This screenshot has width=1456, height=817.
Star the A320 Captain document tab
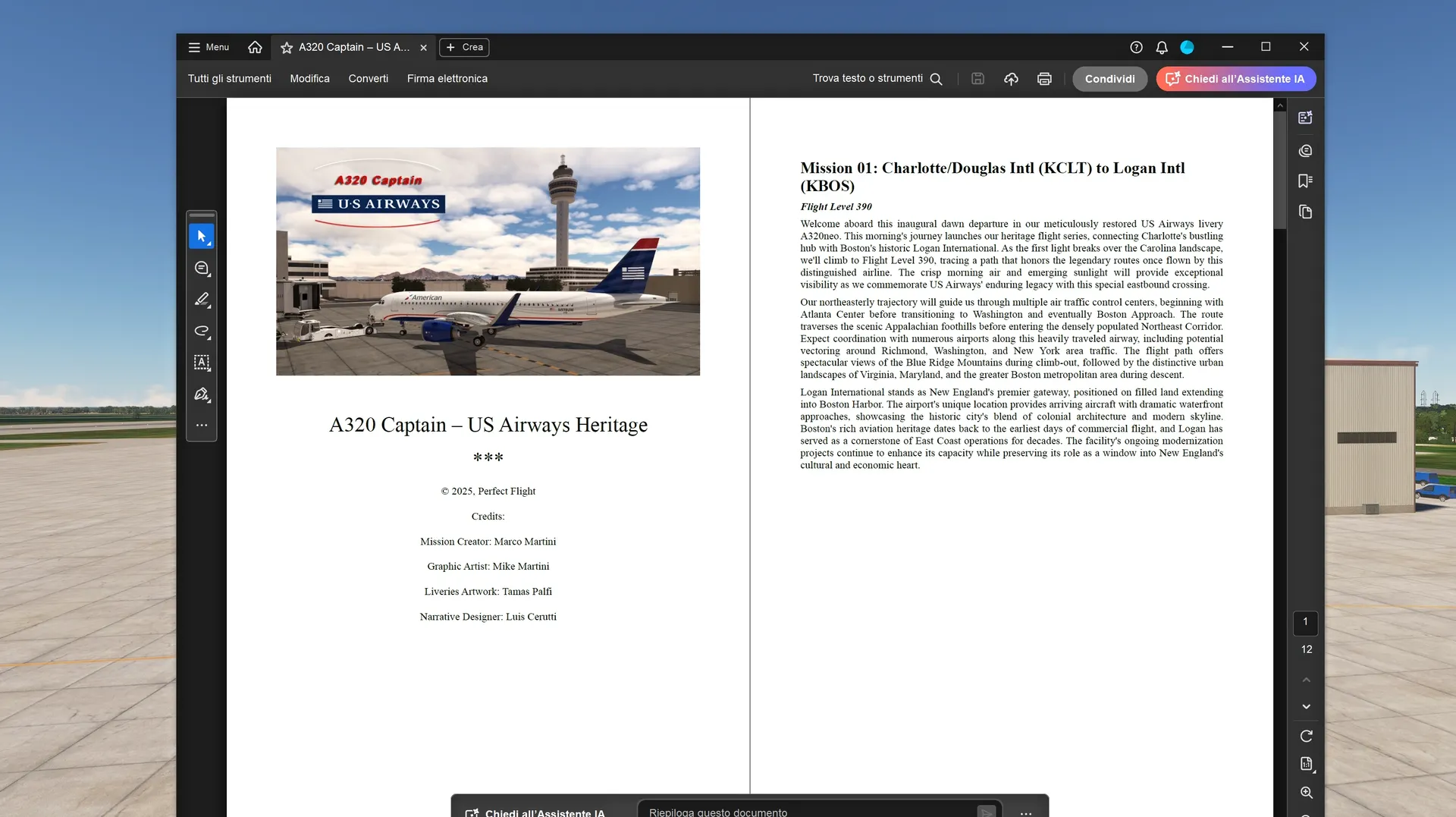click(287, 48)
